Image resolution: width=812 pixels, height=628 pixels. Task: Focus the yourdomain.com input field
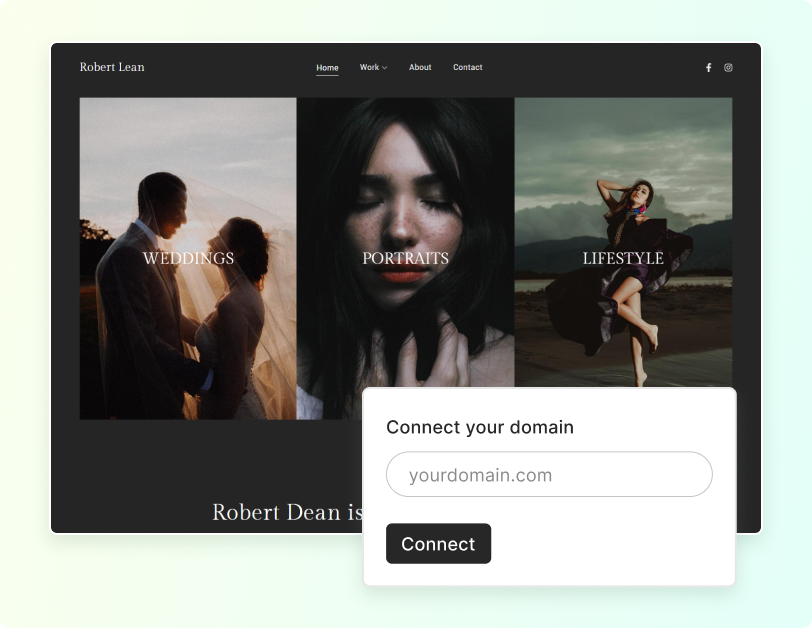pos(549,475)
